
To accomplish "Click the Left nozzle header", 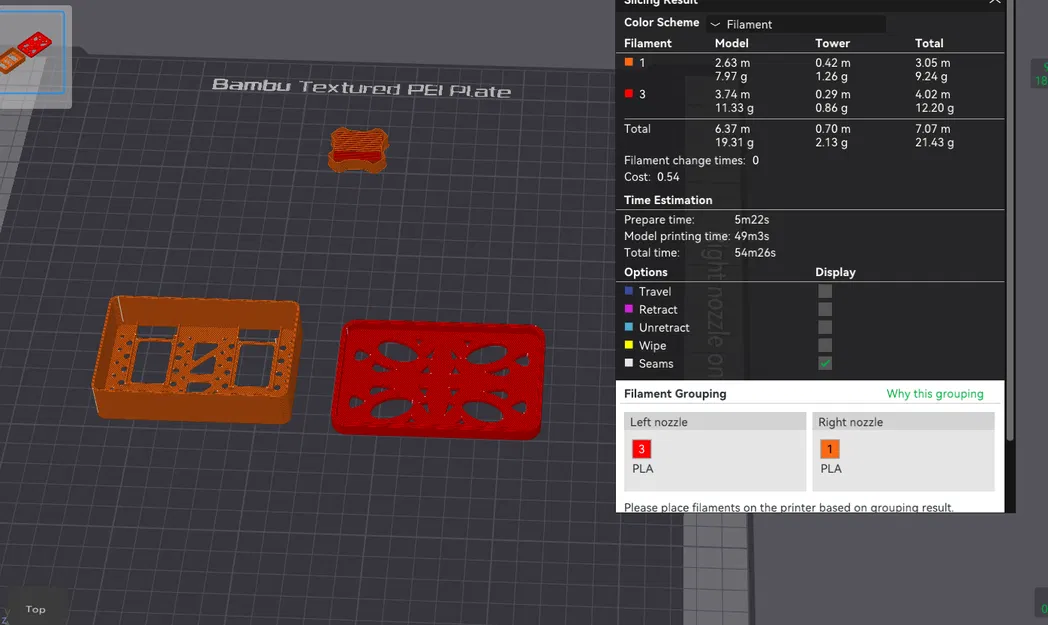I will click(x=714, y=422).
